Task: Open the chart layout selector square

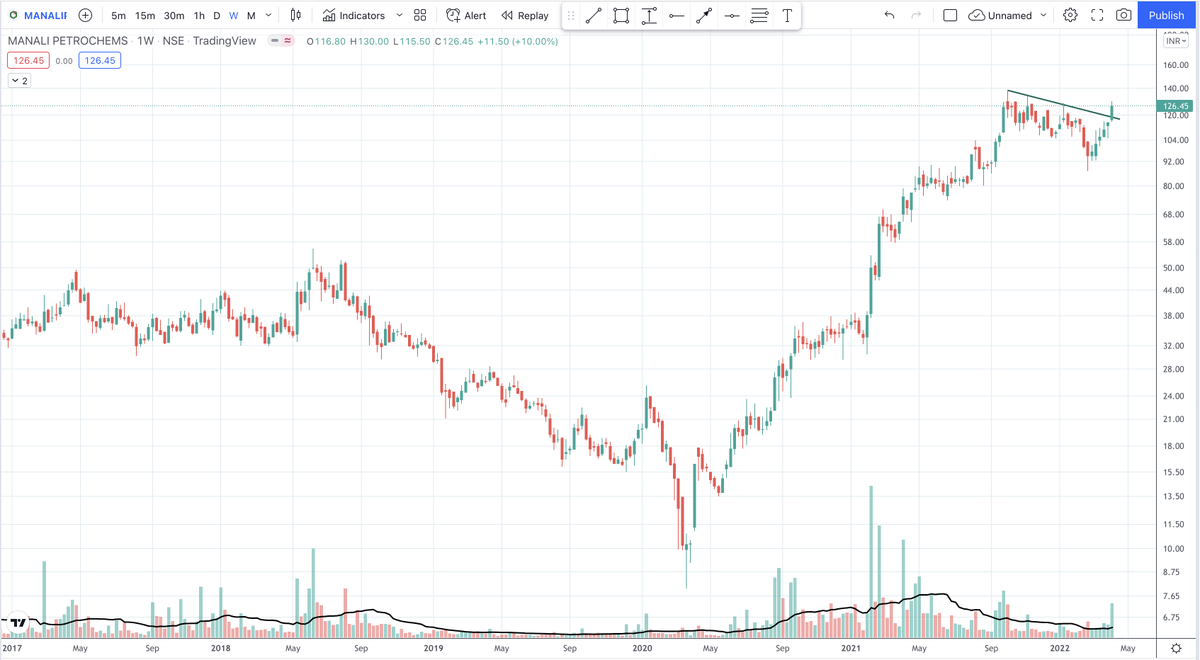Action: click(950, 15)
